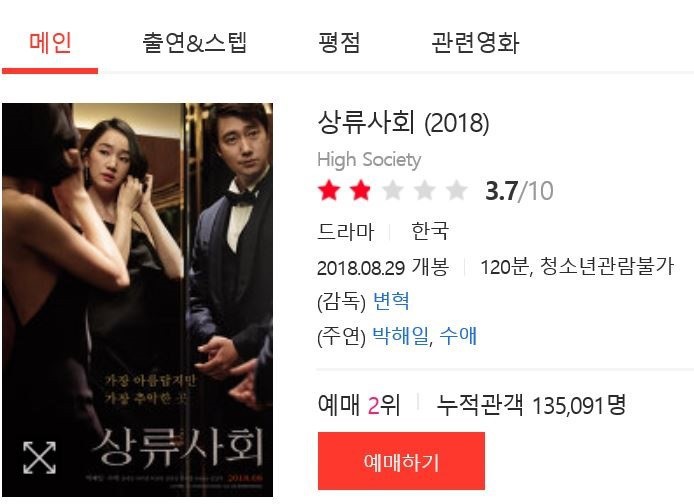Image resolution: width=694 pixels, height=504 pixels.
Task: Select the fourth gray rating star
Action: coord(424,190)
